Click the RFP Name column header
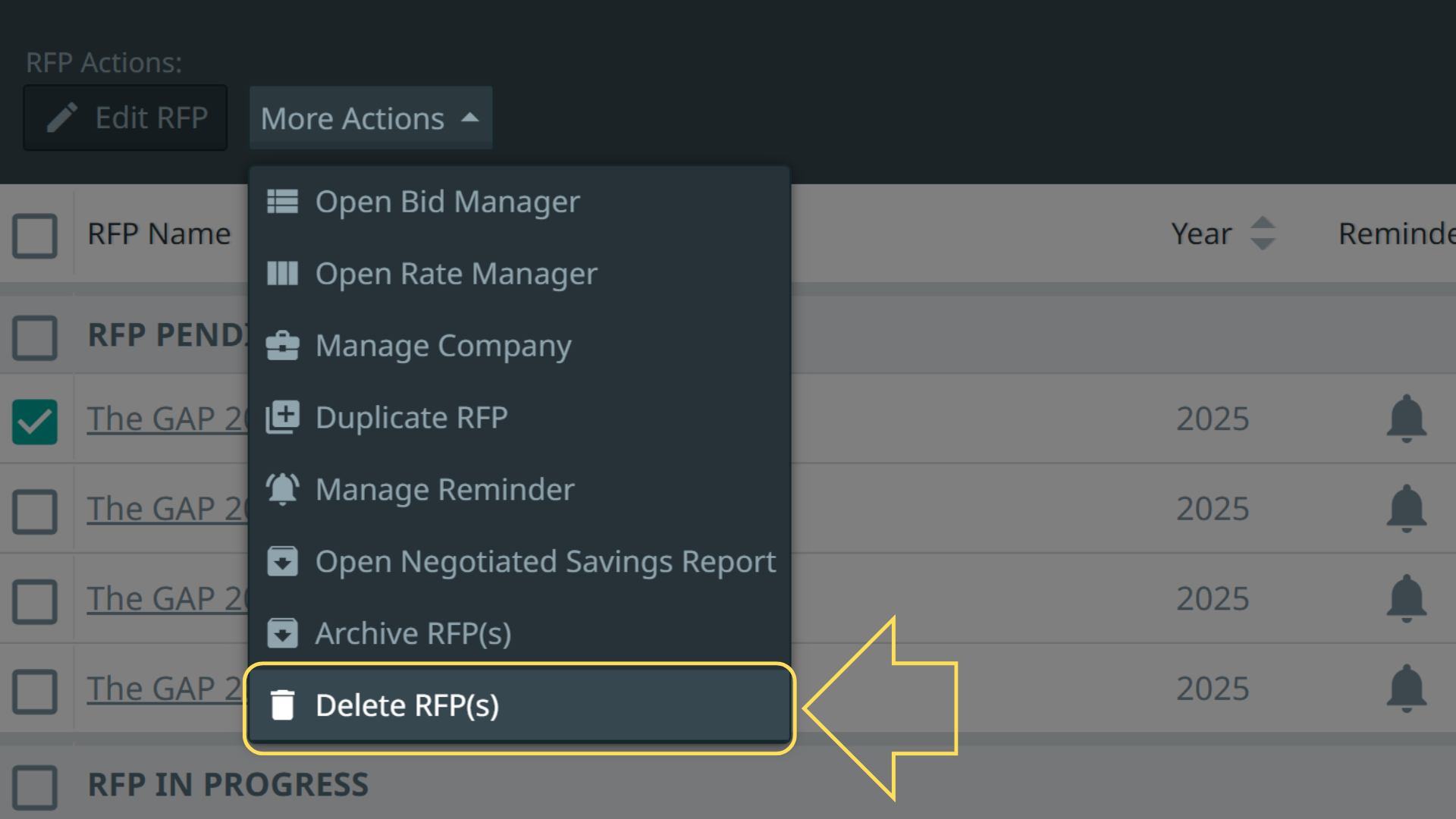The image size is (1456, 819). point(158,234)
